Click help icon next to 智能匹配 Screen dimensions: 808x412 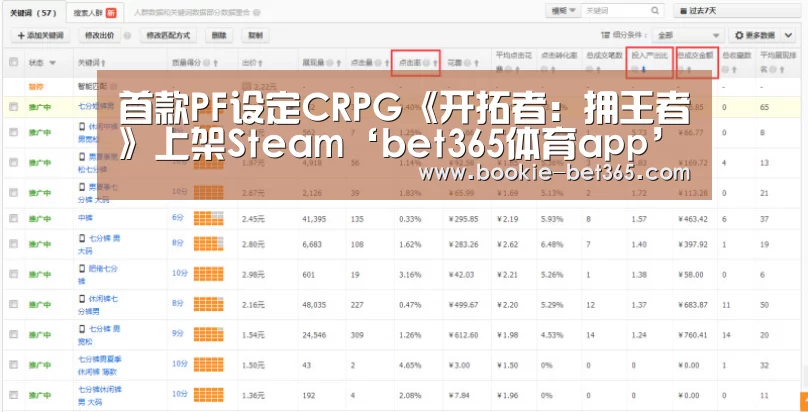pos(113,86)
